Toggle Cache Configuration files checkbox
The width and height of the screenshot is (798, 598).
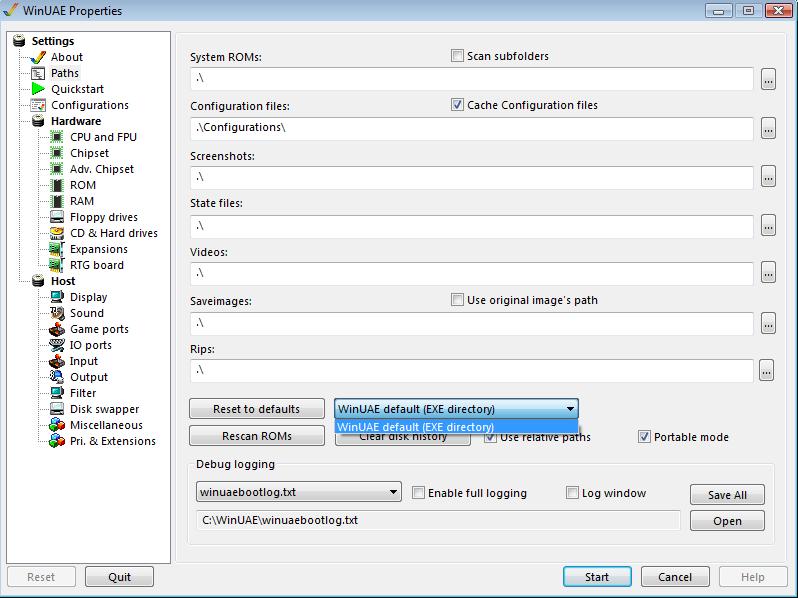(x=457, y=105)
